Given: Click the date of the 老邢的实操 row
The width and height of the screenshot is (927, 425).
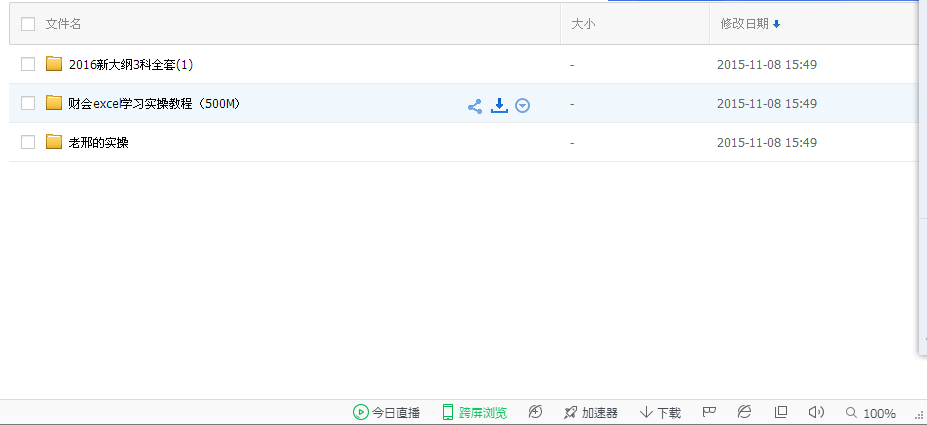Looking at the screenshot, I should coord(767,142).
